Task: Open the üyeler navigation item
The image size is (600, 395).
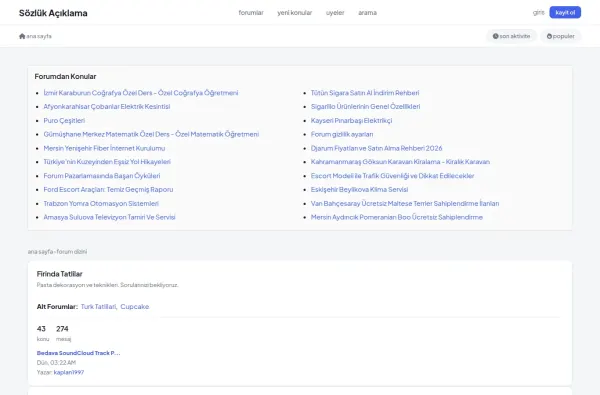Action: point(335,13)
